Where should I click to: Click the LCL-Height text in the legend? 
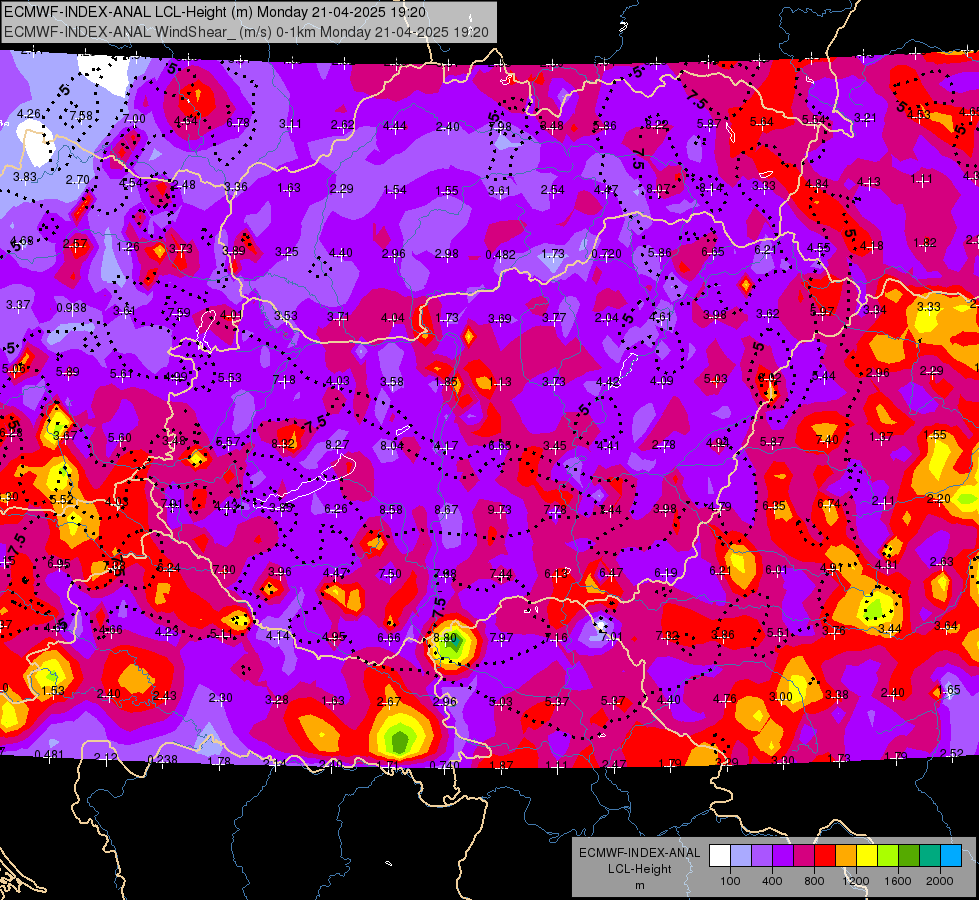(x=639, y=869)
